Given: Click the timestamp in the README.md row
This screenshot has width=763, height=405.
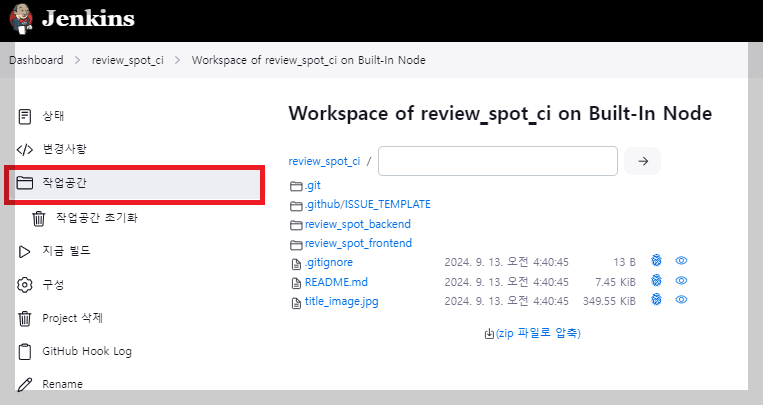Looking at the screenshot, I should pos(506,282).
